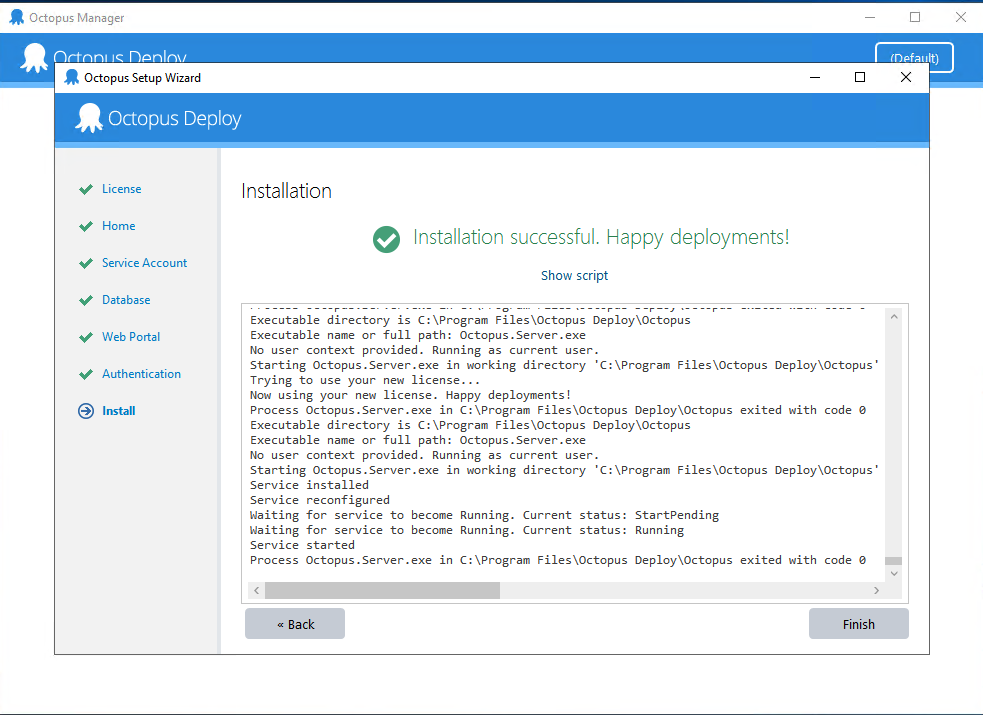Click the log scroll up arrow
The height and width of the screenshot is (715, 983).
tap(894, 316)
